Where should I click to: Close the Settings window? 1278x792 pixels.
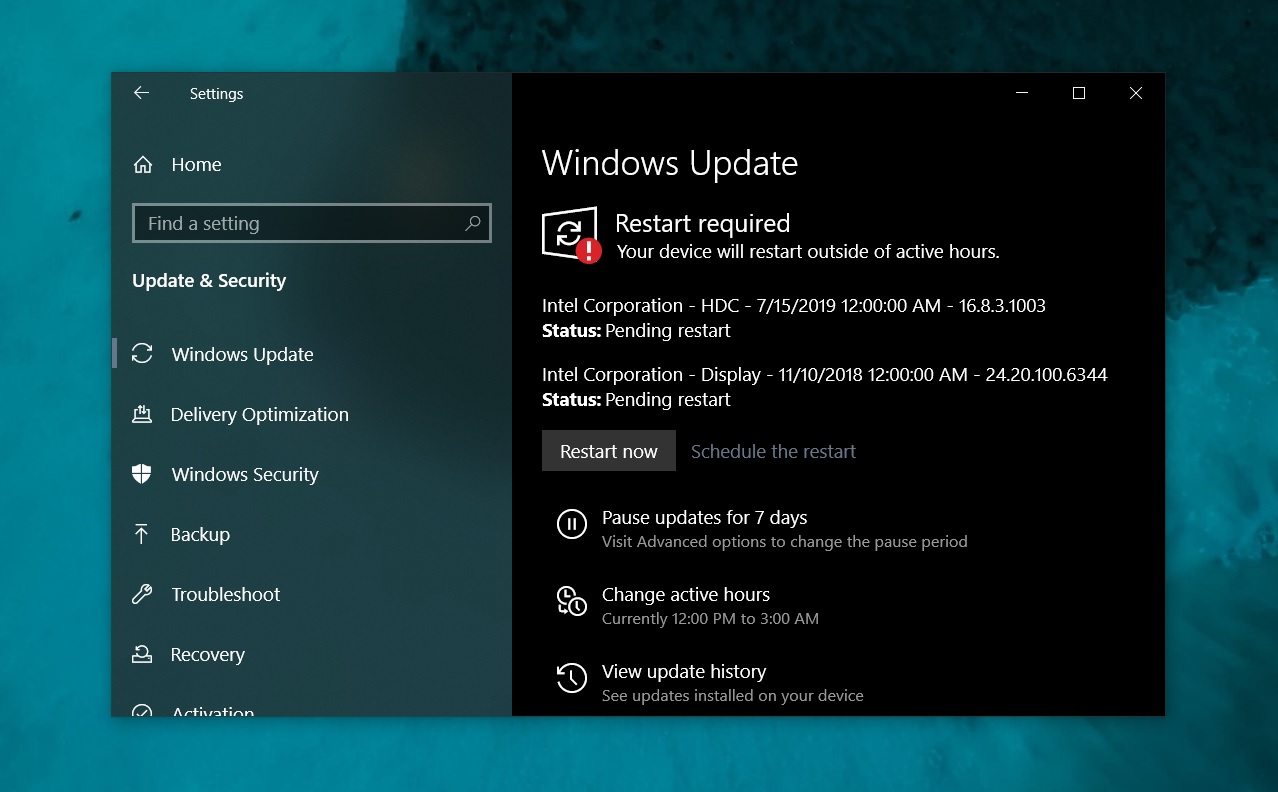(x=1136, y=93)
